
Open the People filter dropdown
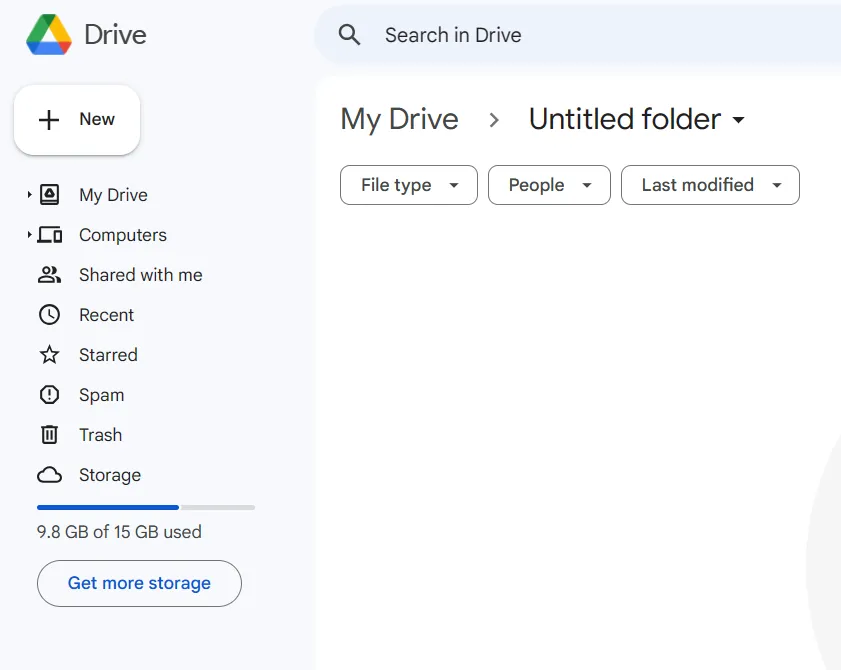click(x=549, y=185)
